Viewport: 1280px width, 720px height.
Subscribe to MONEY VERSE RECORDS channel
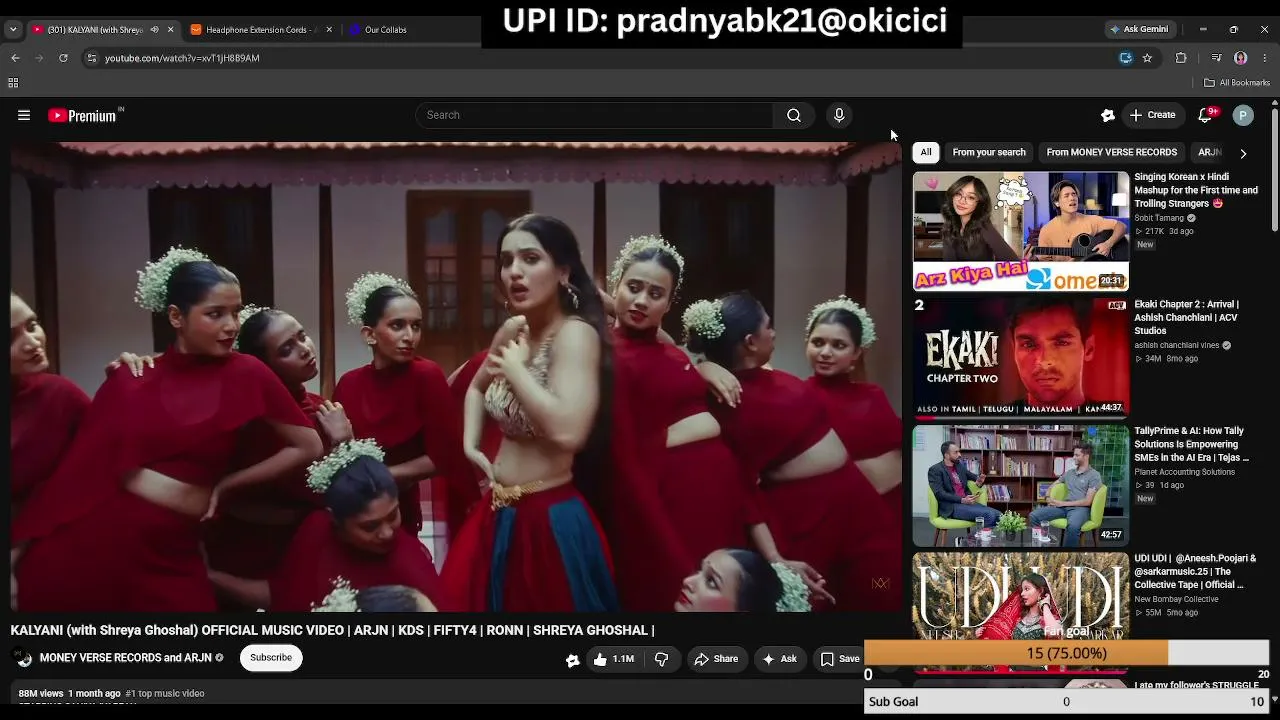tap(271, 658)
